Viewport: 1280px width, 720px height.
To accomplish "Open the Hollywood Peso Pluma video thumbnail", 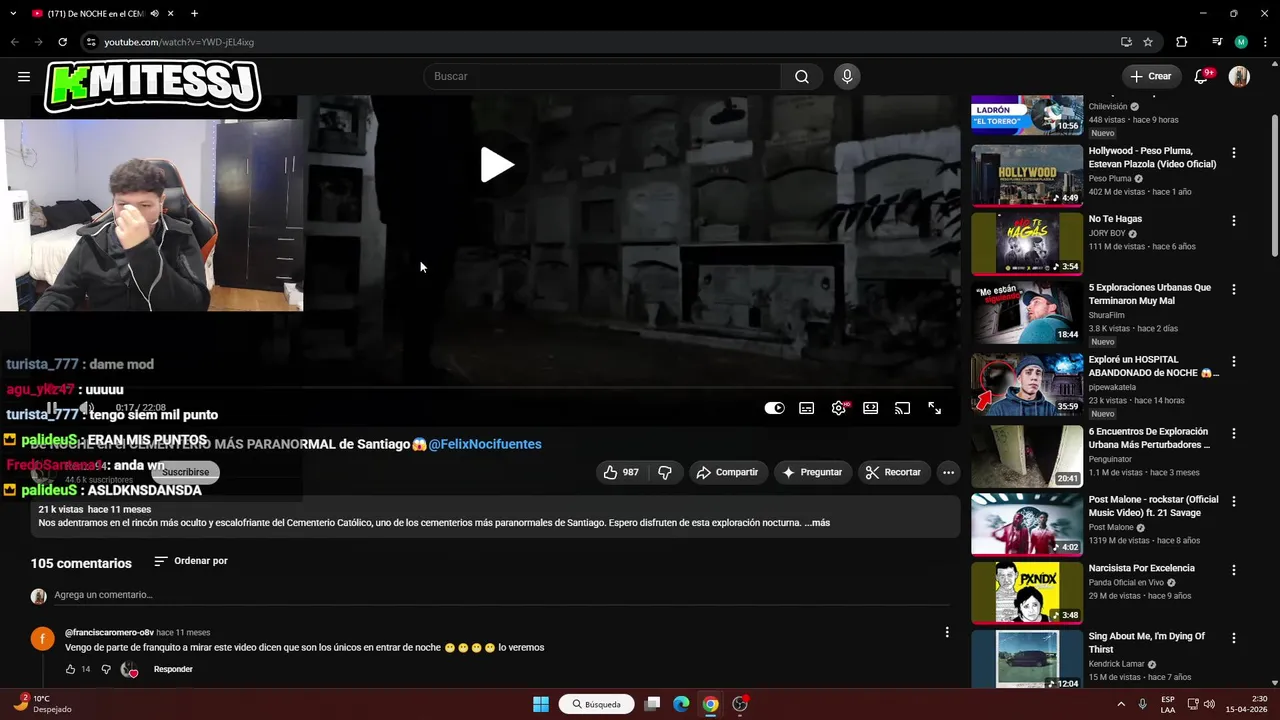I will click(x=1027, y=175).
